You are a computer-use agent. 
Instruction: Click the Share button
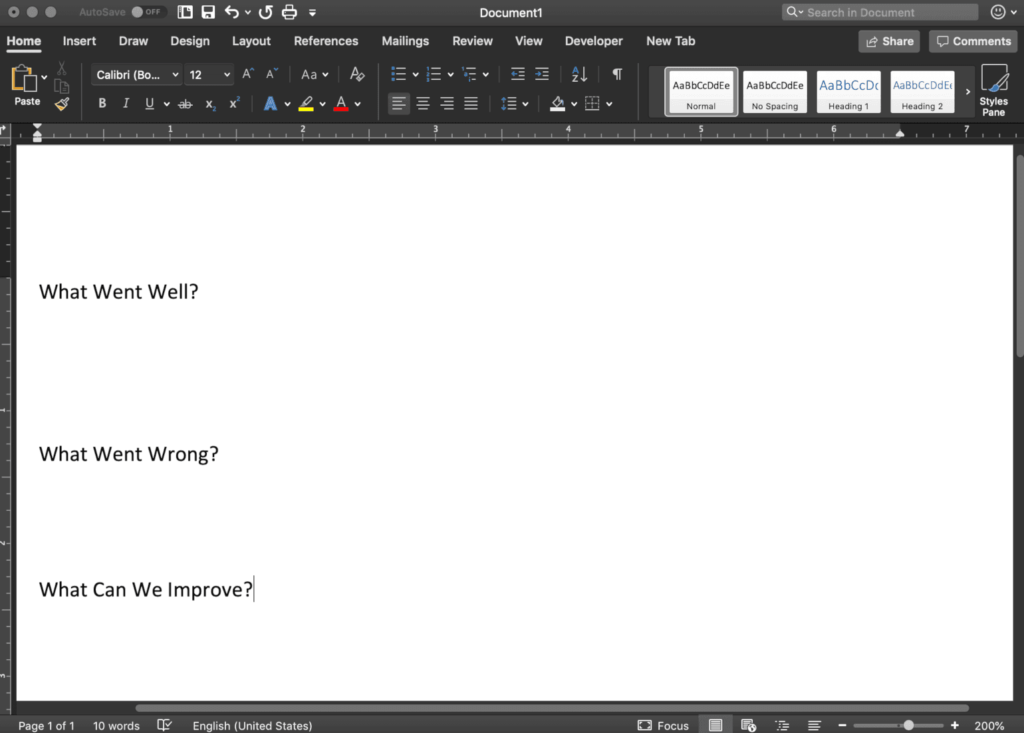click(889, 41)
